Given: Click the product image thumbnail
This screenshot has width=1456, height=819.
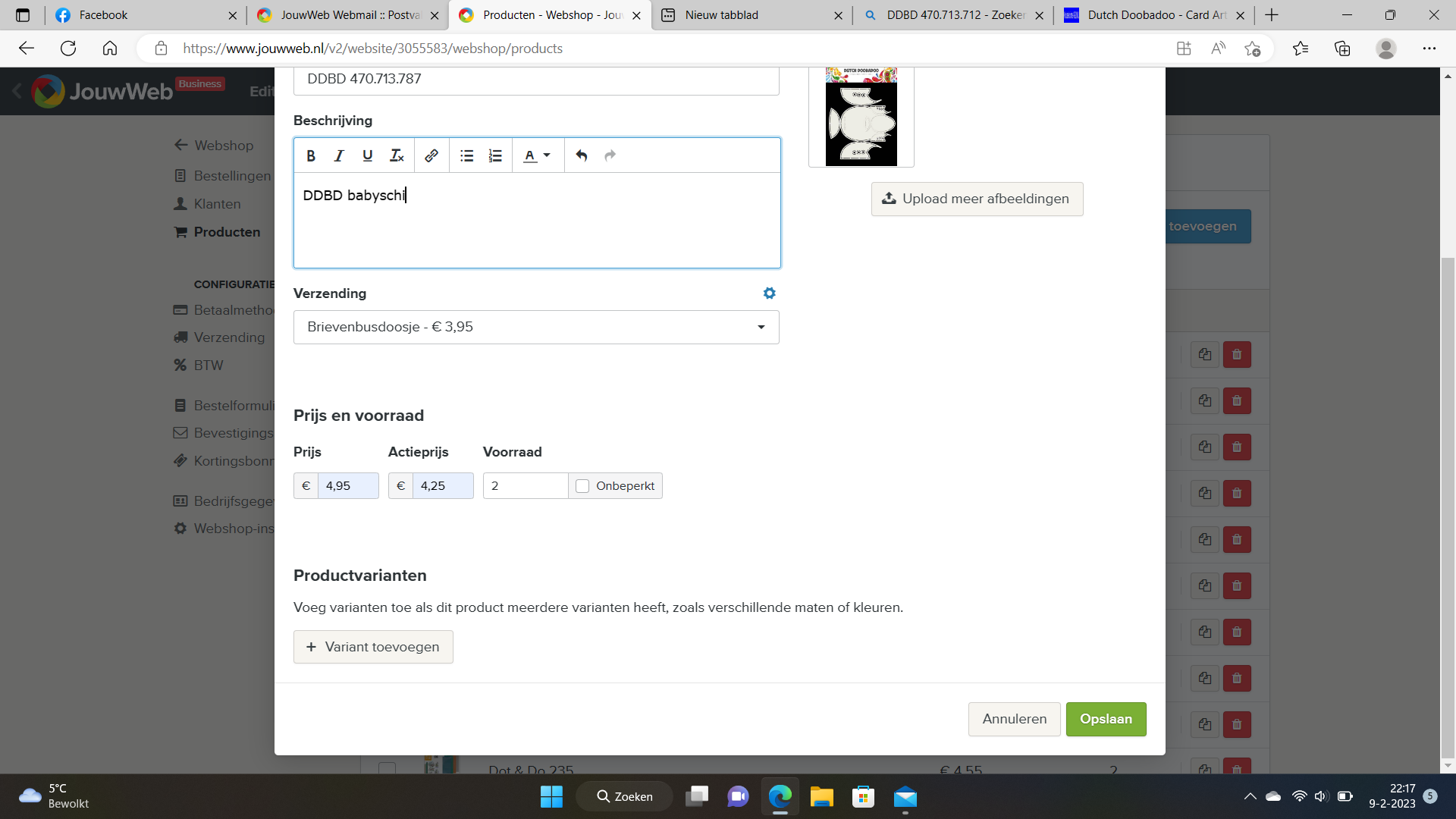Looking at the screenshot, I should [861, 117].
